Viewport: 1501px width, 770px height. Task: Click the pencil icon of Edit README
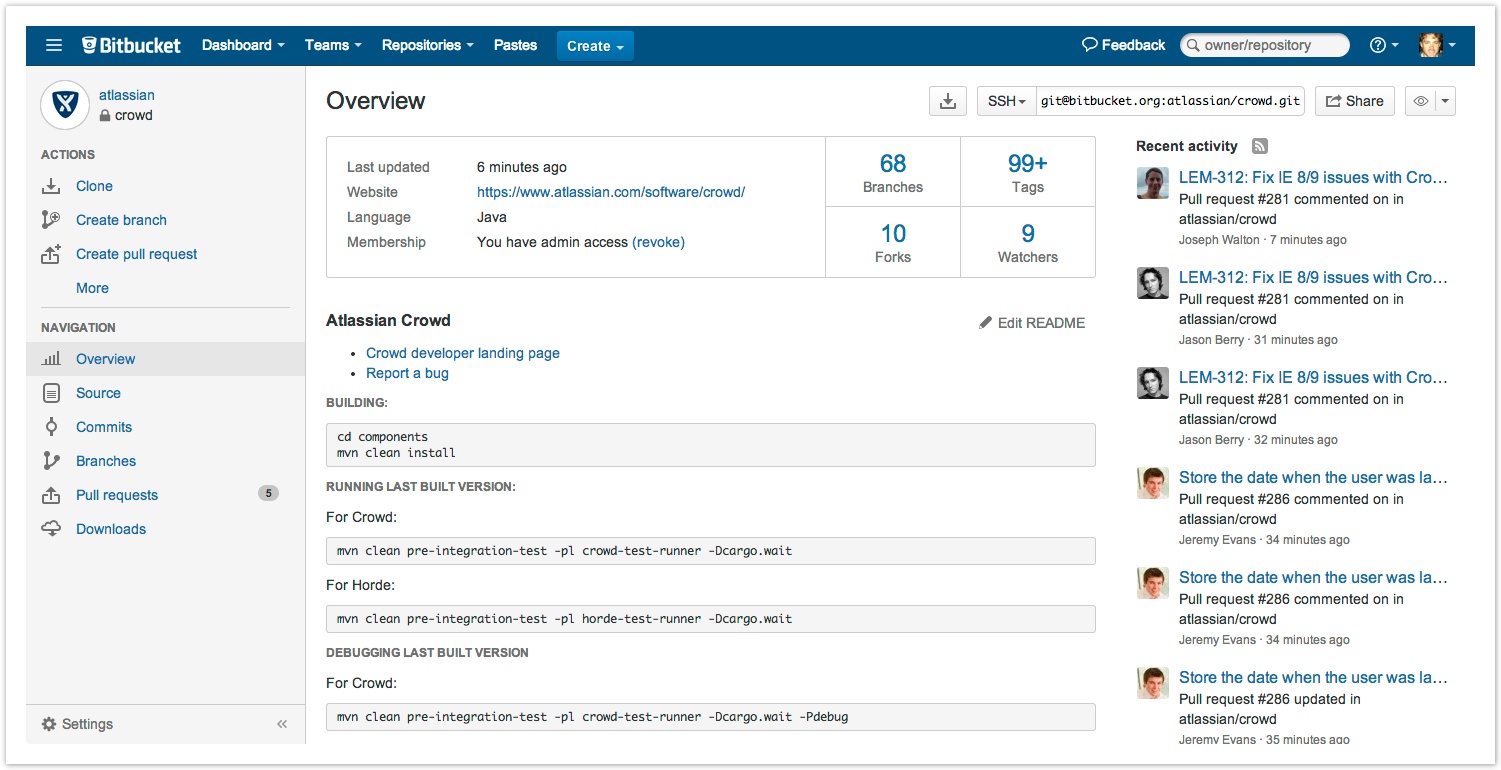(986, 323)
